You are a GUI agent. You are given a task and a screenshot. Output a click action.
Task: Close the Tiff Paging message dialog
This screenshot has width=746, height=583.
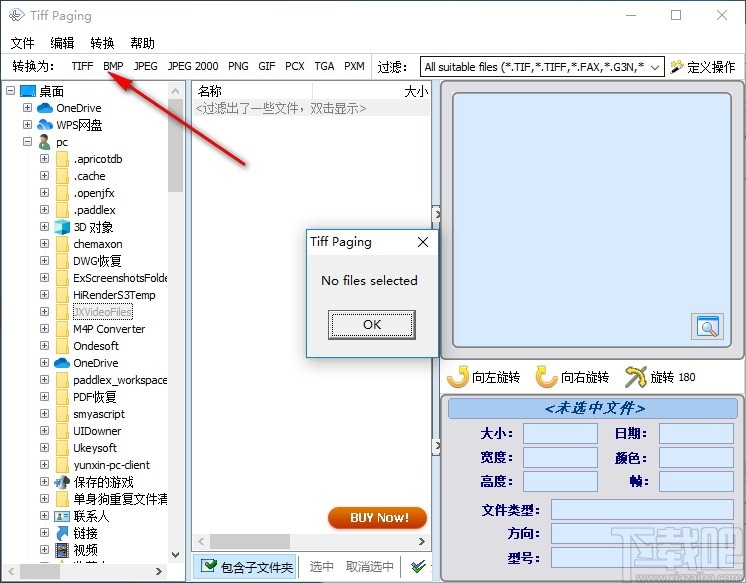[422, 242]
